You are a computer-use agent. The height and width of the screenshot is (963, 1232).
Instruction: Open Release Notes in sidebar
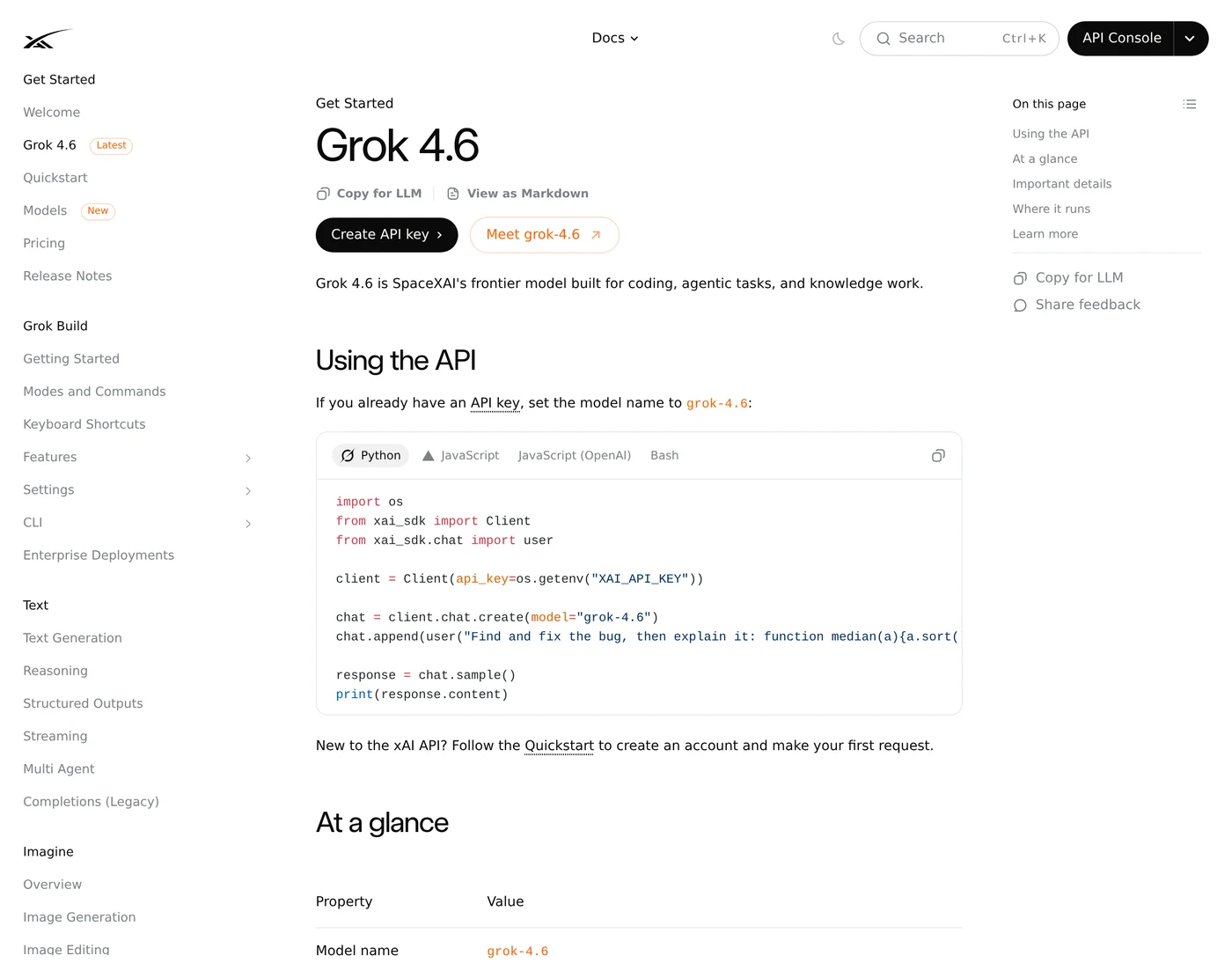[x=67, y=276]
